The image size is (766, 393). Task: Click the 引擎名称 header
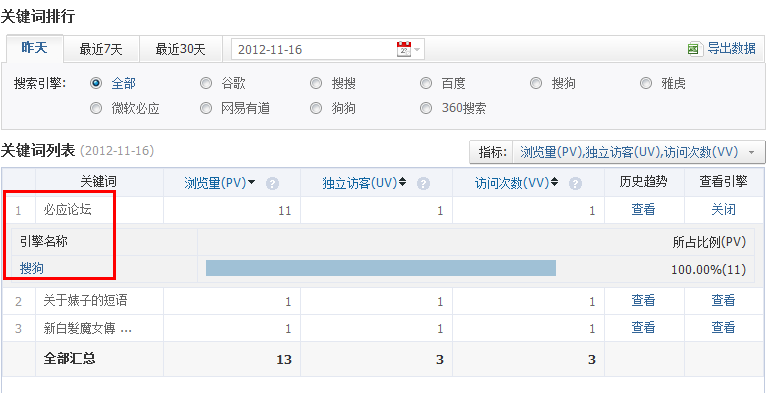point(44,241)
